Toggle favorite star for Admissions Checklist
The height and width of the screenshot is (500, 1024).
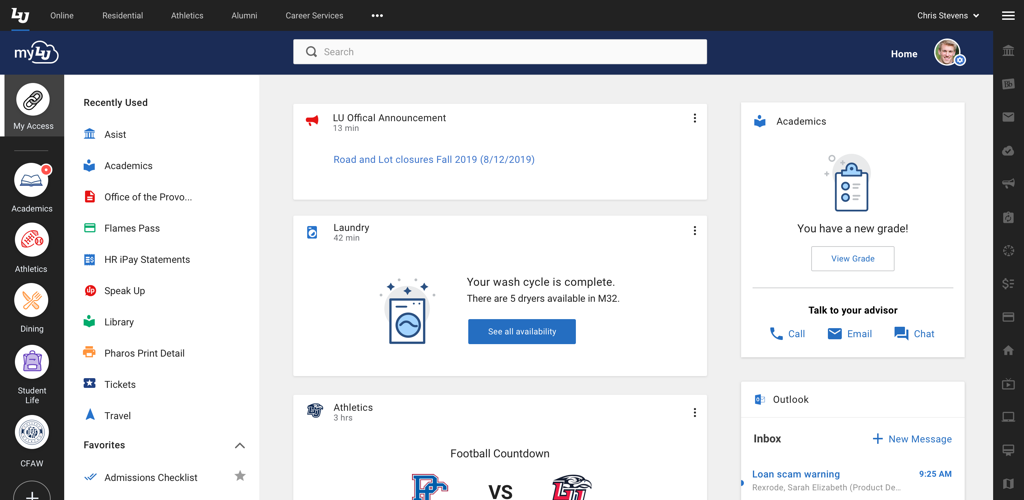pos(240,476)
